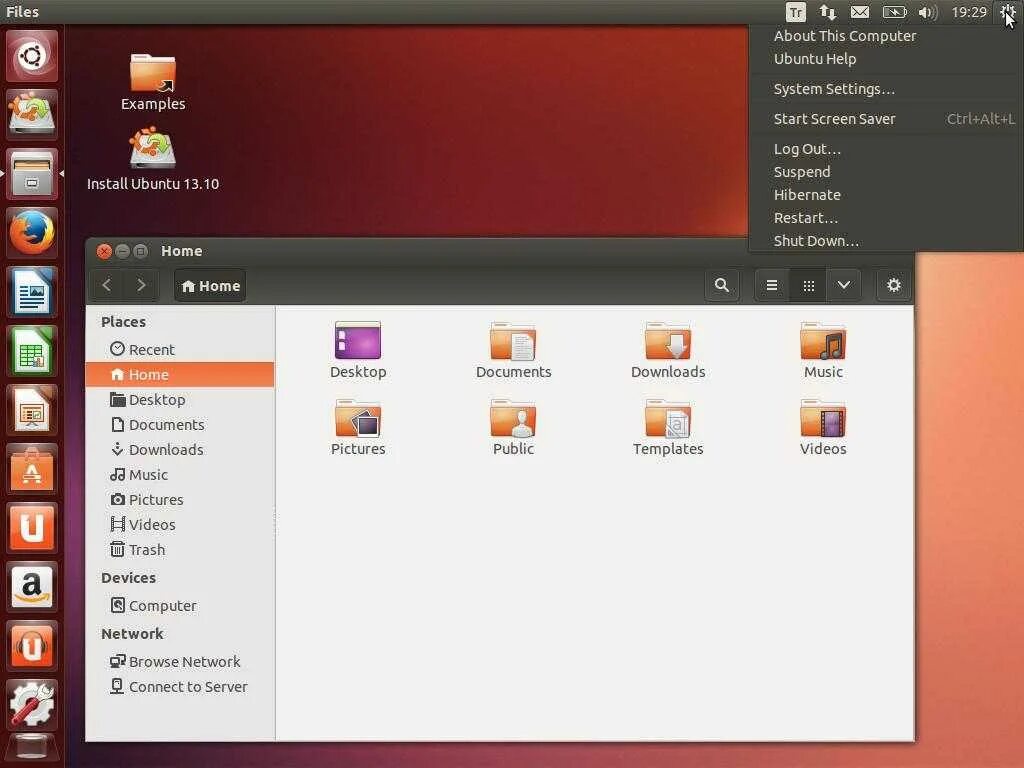Select the Templates folder in file pane
This screenshot has height=768, width=1024.
(668, 427)
